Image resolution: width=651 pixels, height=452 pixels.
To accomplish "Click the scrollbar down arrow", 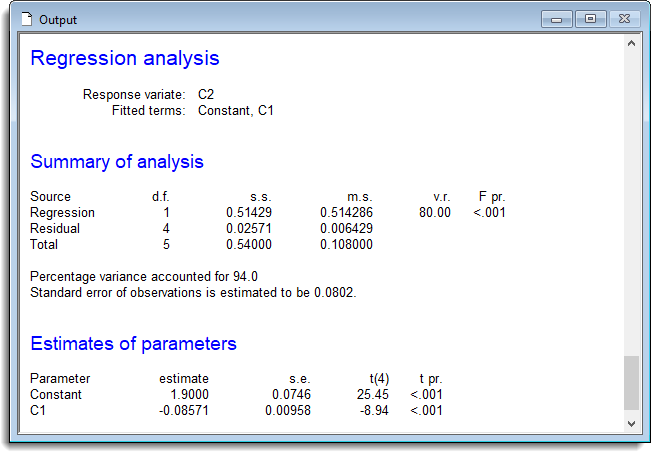I will tap(630, 423).
